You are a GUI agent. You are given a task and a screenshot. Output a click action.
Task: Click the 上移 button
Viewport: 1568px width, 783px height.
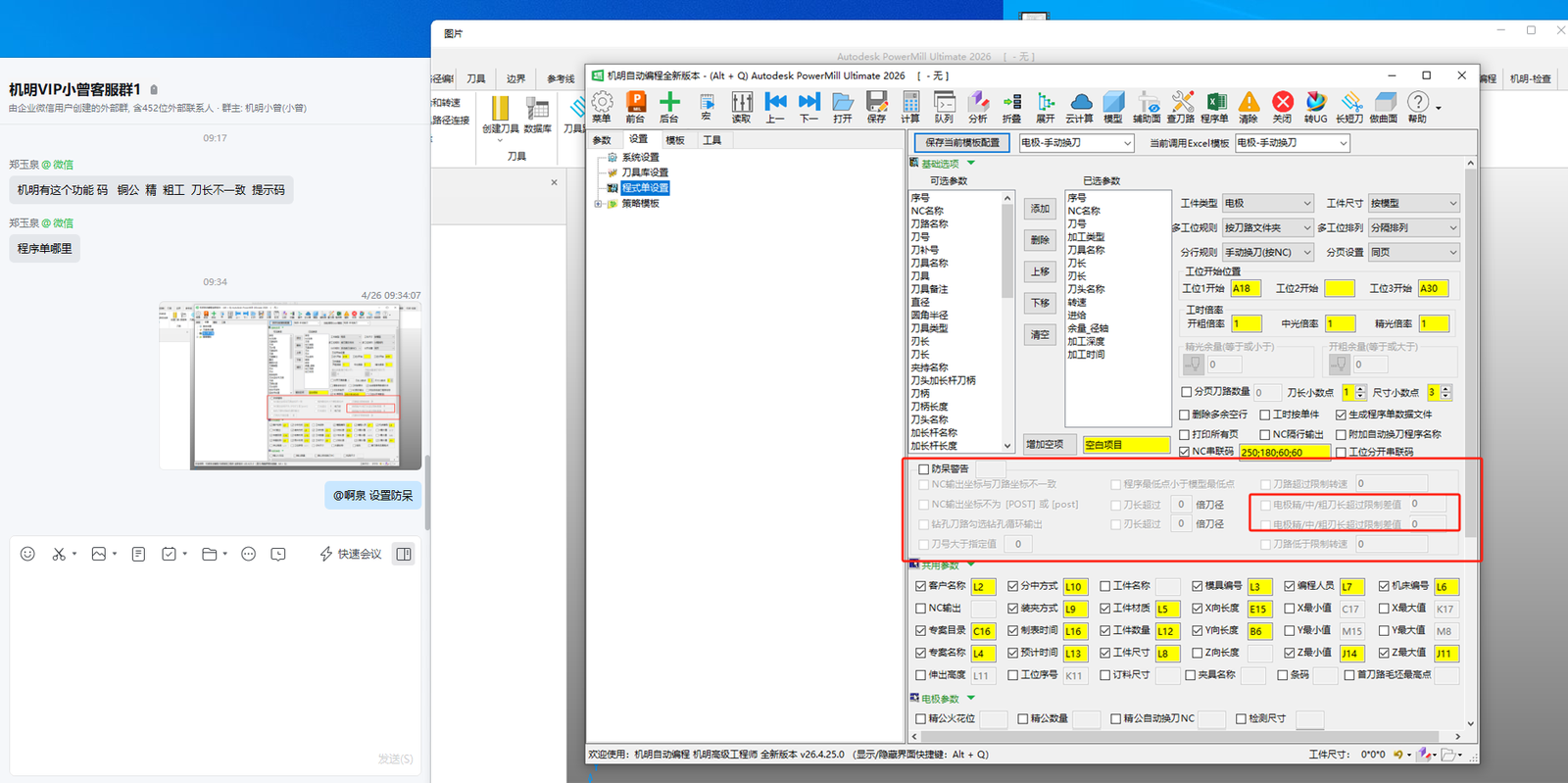1040,271
